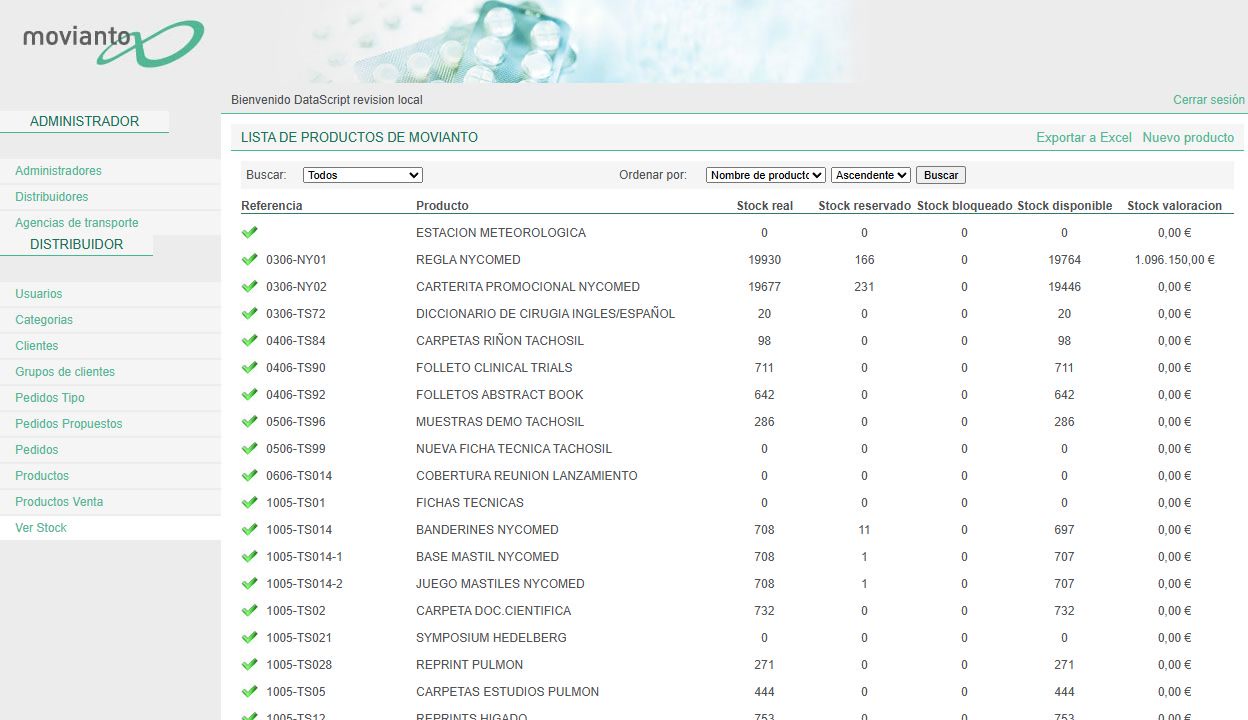The width and height of the screenshot is (1248, 720).
Task: Open Pedidos Propuestos menu item
Action: click(69, 424)
